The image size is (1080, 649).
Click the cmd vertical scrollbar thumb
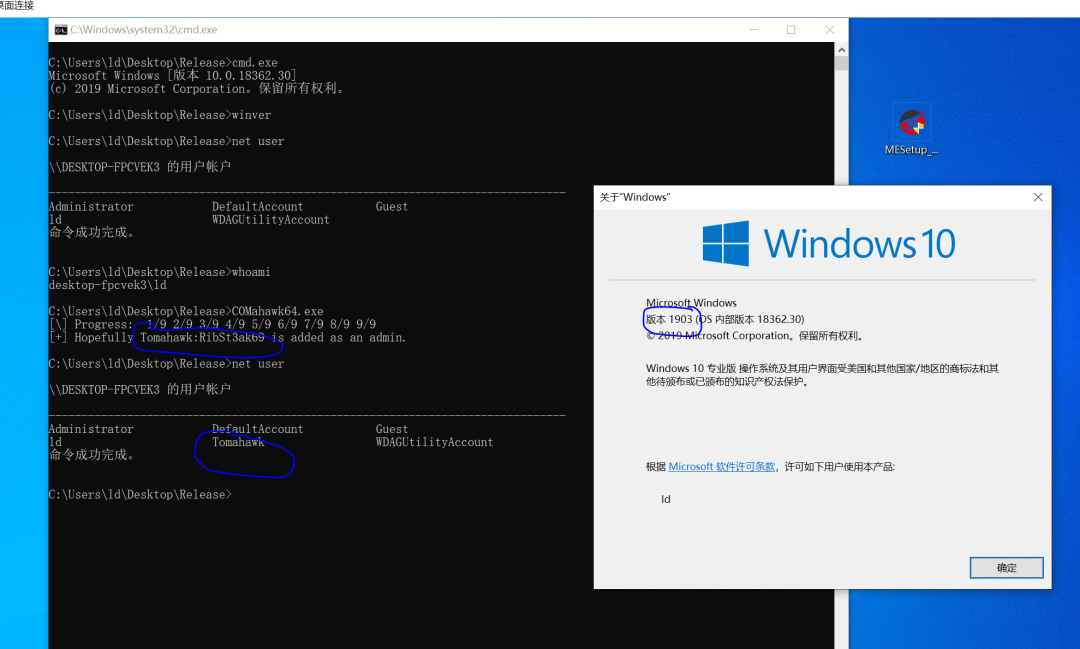(x=841, y=63)
